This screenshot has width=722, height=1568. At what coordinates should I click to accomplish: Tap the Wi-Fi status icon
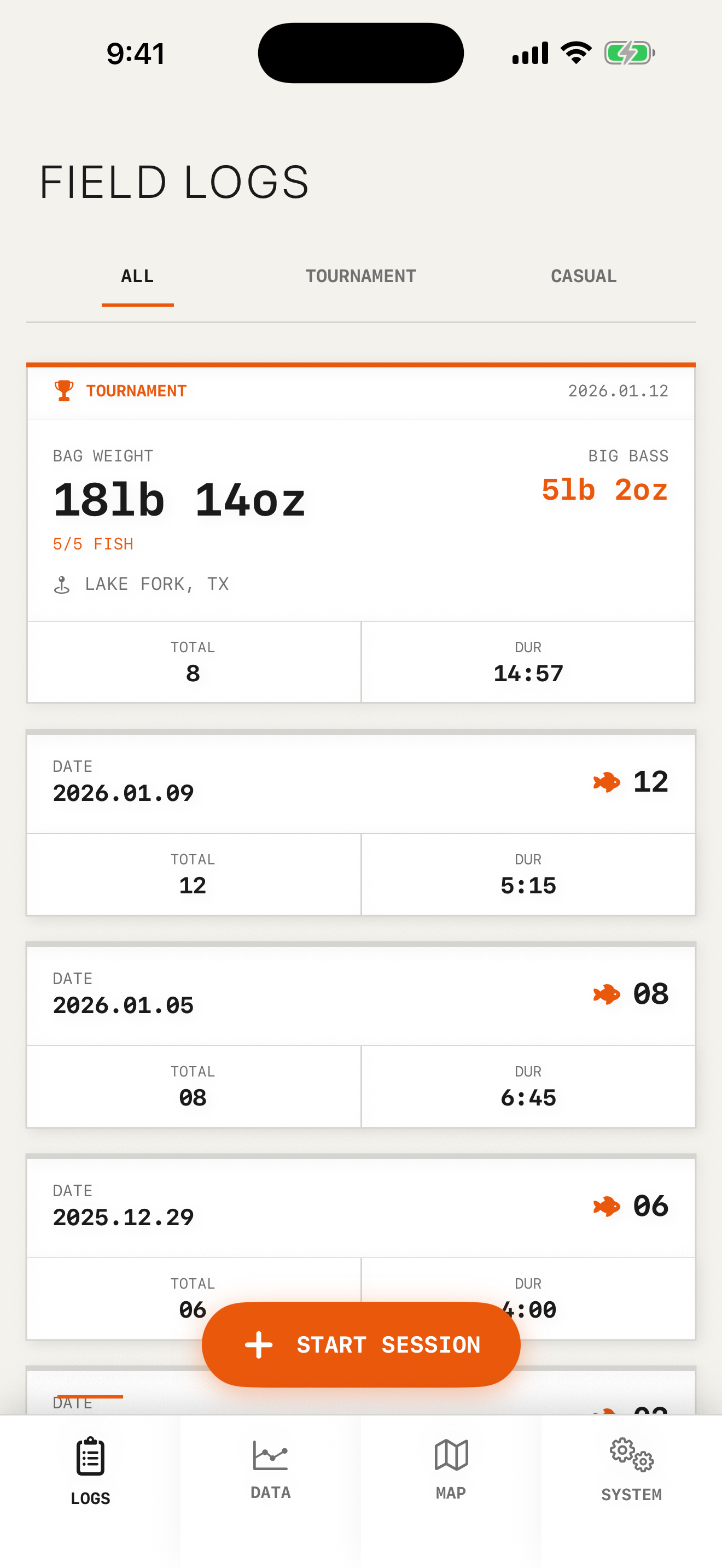click(x=576, y=53)
